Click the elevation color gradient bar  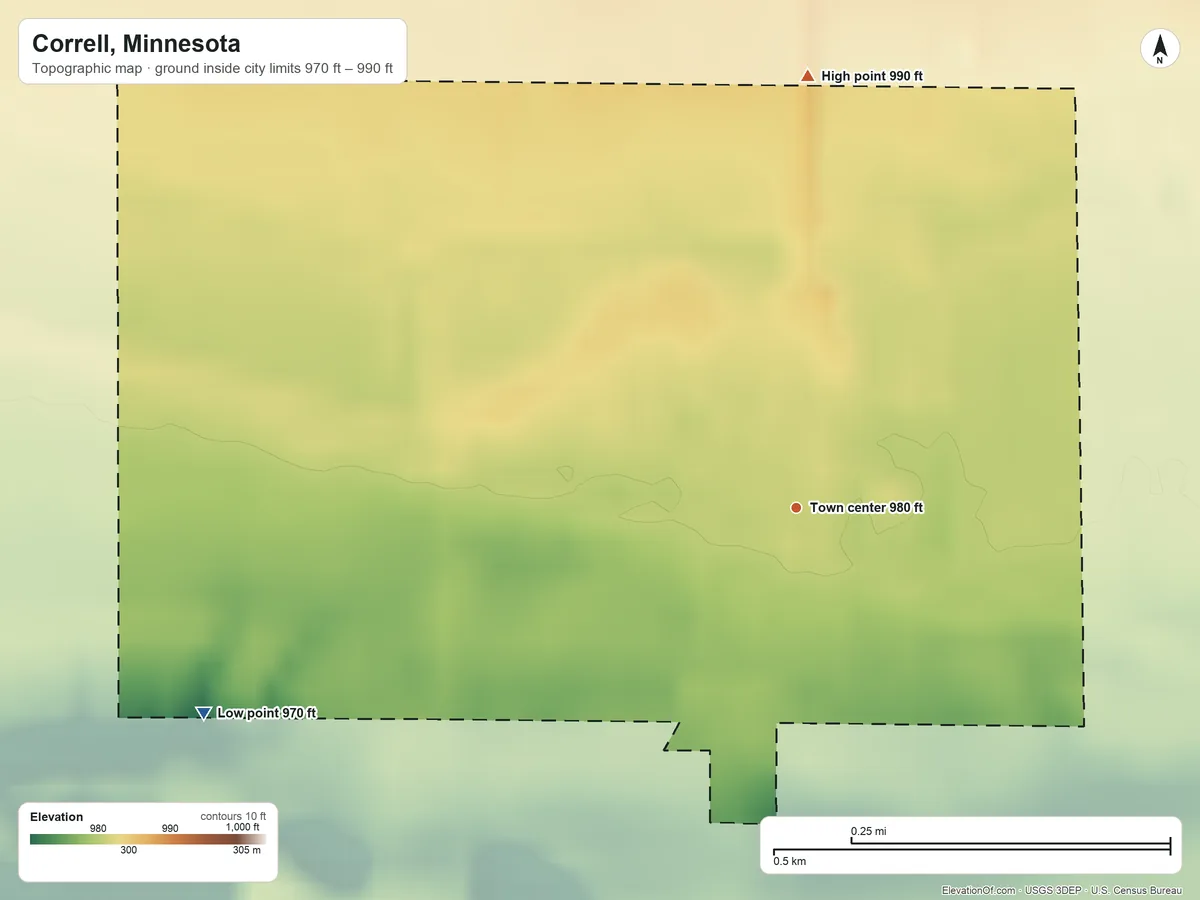[148, 839]
